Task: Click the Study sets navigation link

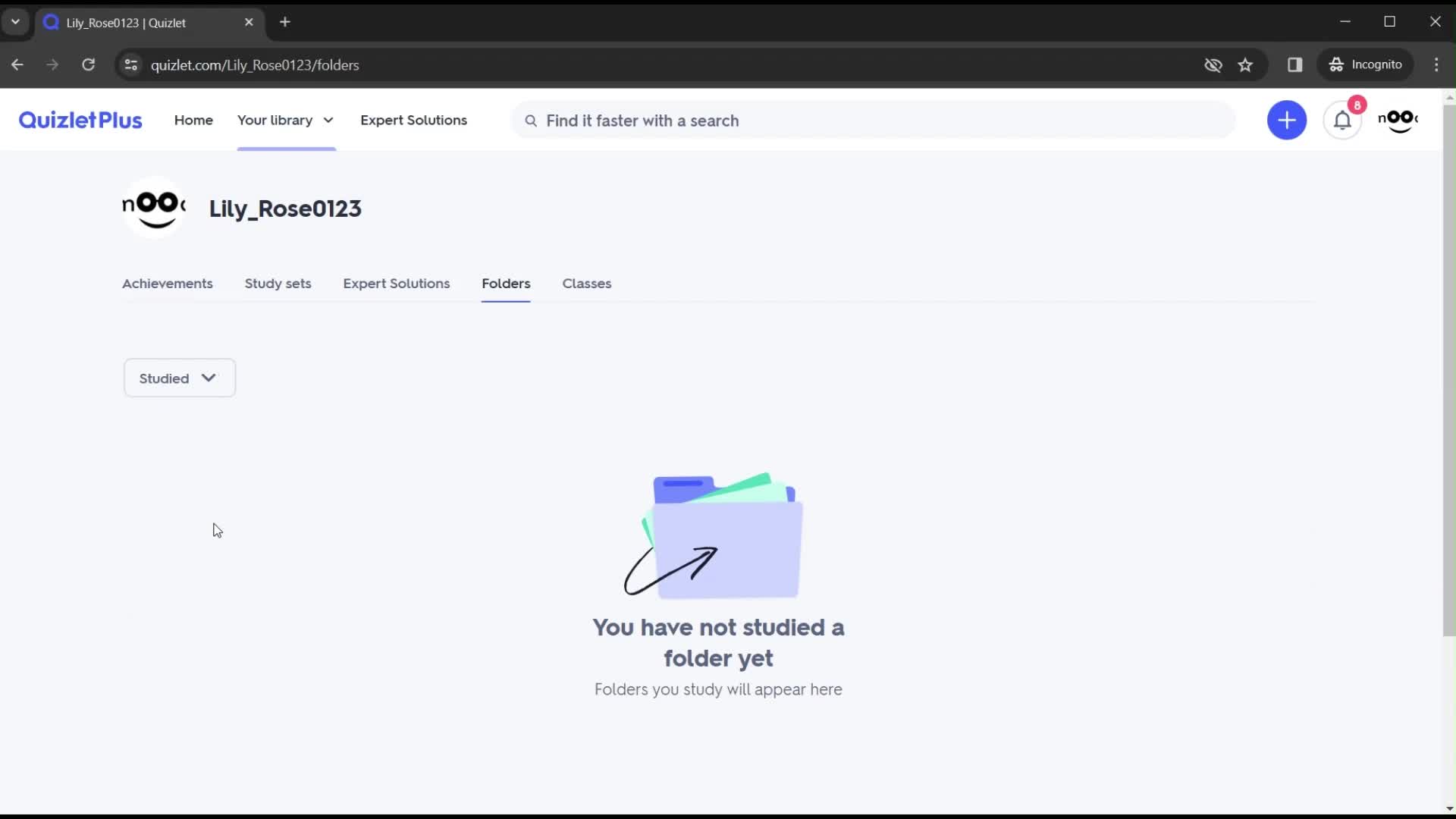Action: coord(278,283)
